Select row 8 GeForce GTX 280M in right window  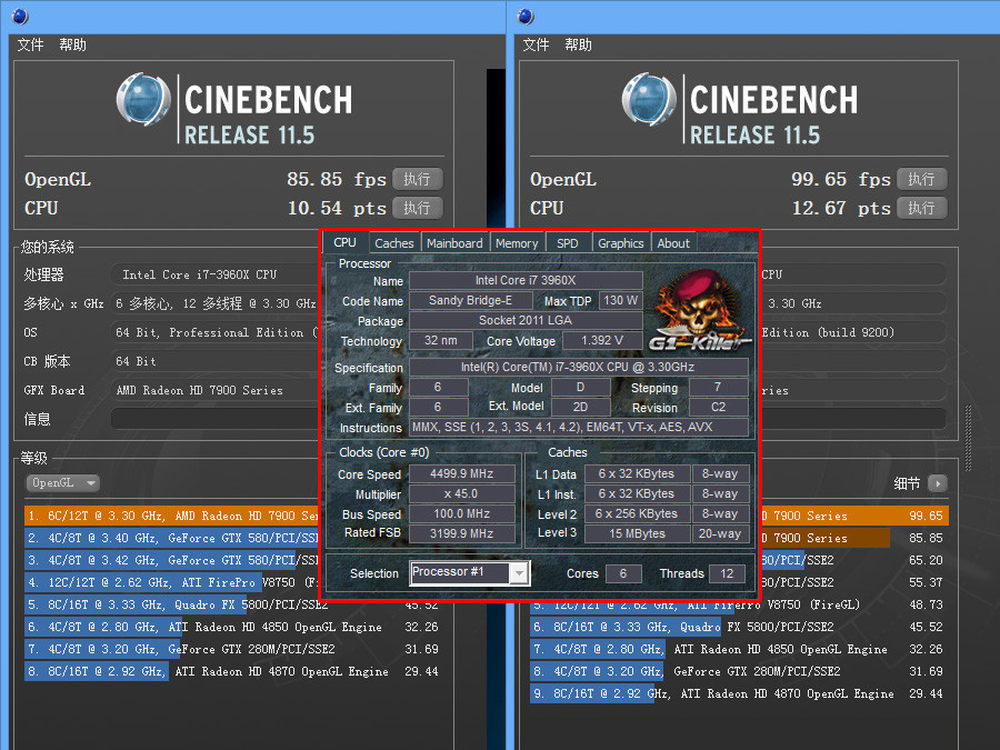tap(739, 672)
